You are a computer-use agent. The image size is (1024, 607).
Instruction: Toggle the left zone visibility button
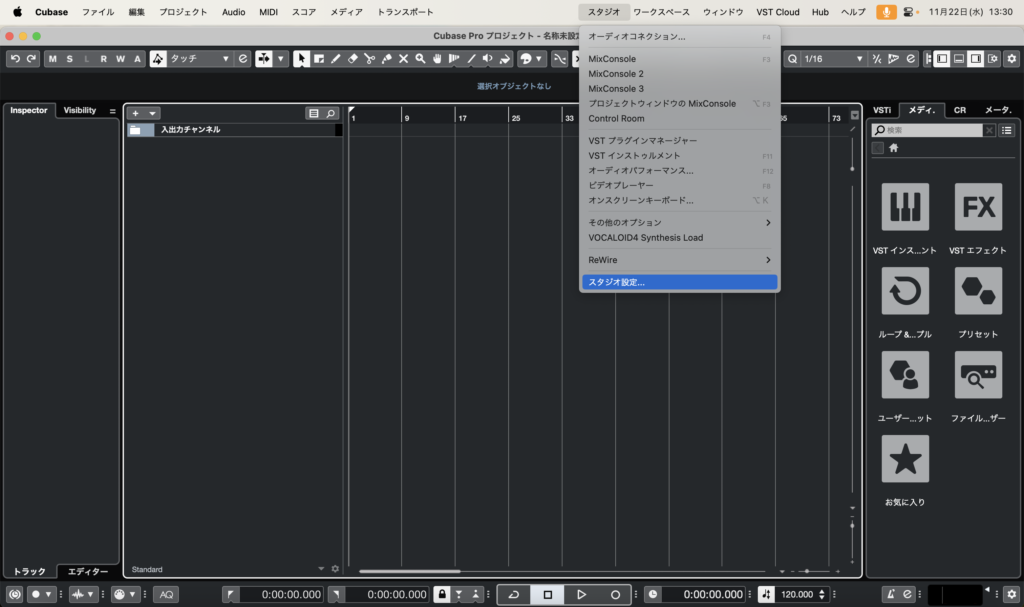point(941,59)
